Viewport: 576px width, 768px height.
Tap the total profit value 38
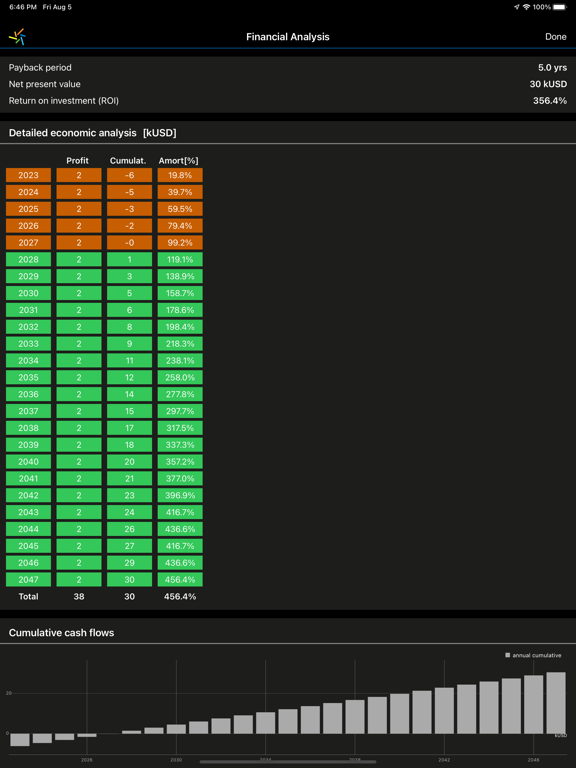click(79, 597)
